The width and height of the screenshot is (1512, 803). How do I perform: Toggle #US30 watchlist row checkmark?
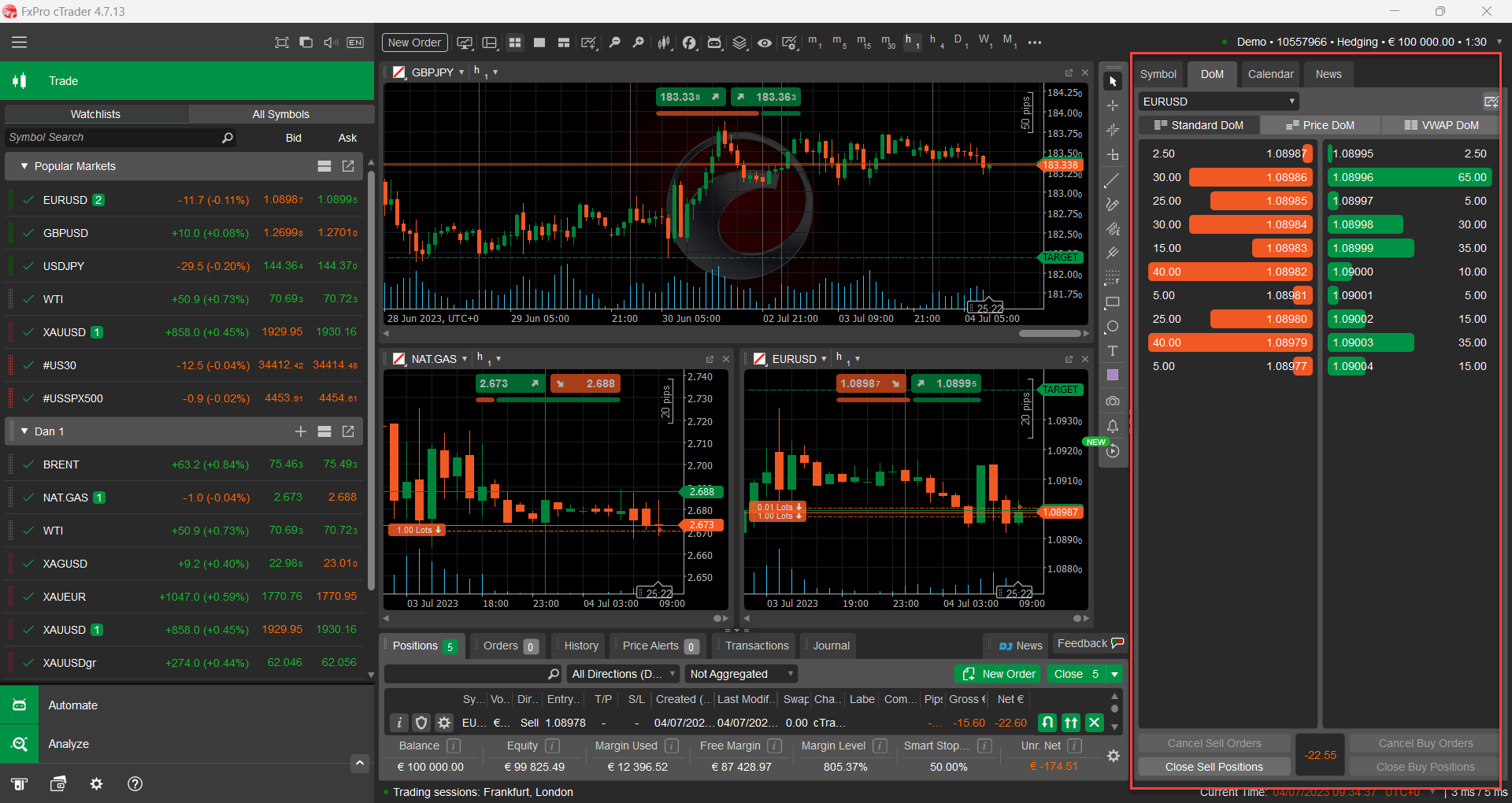point(28,365)
